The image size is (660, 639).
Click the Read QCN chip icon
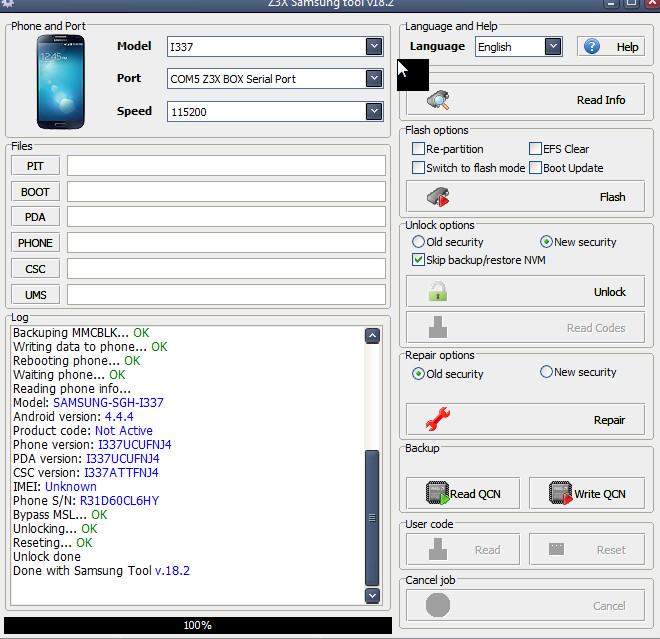click(x=438, y=493)
